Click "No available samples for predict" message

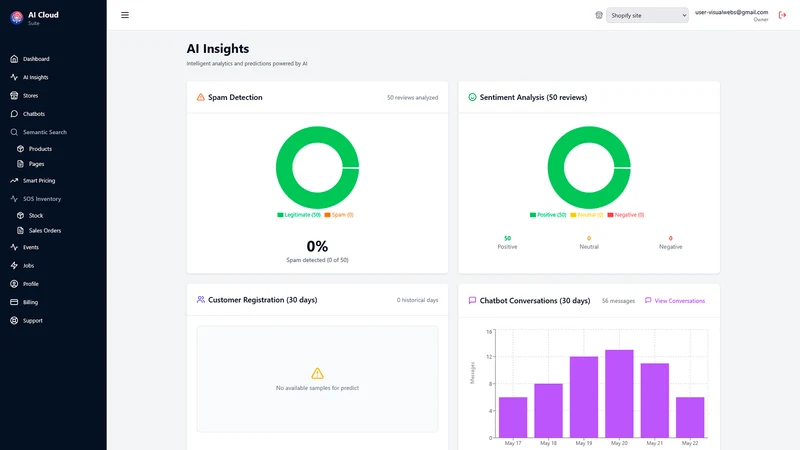click(317, 388)
